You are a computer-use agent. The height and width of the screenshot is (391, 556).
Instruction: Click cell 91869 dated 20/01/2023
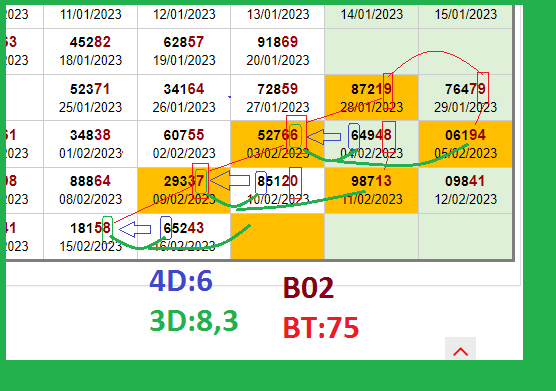click(278, 51)
